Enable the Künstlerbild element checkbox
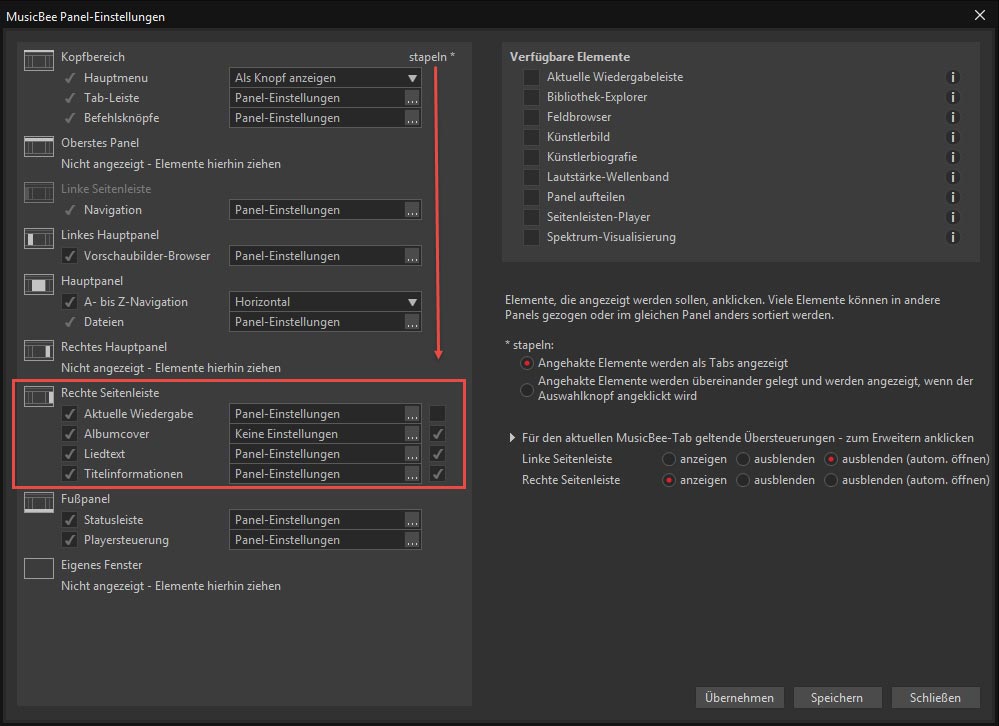 click(x=531, y=137)
